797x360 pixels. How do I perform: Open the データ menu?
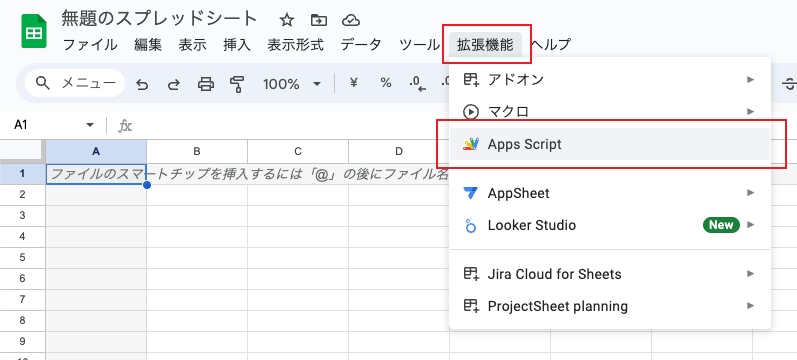361,45
